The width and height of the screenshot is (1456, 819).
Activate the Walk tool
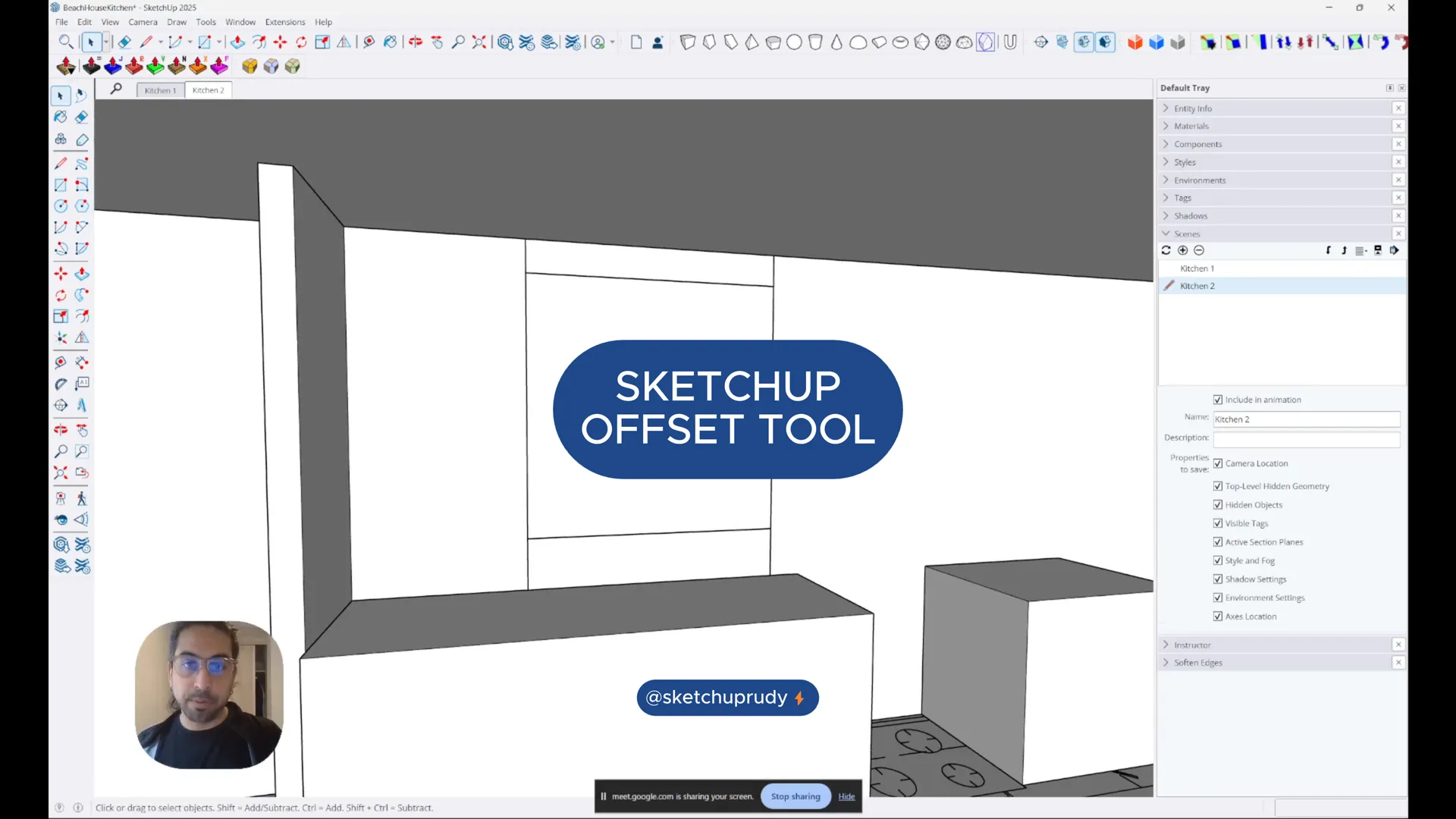coord(82,498)
